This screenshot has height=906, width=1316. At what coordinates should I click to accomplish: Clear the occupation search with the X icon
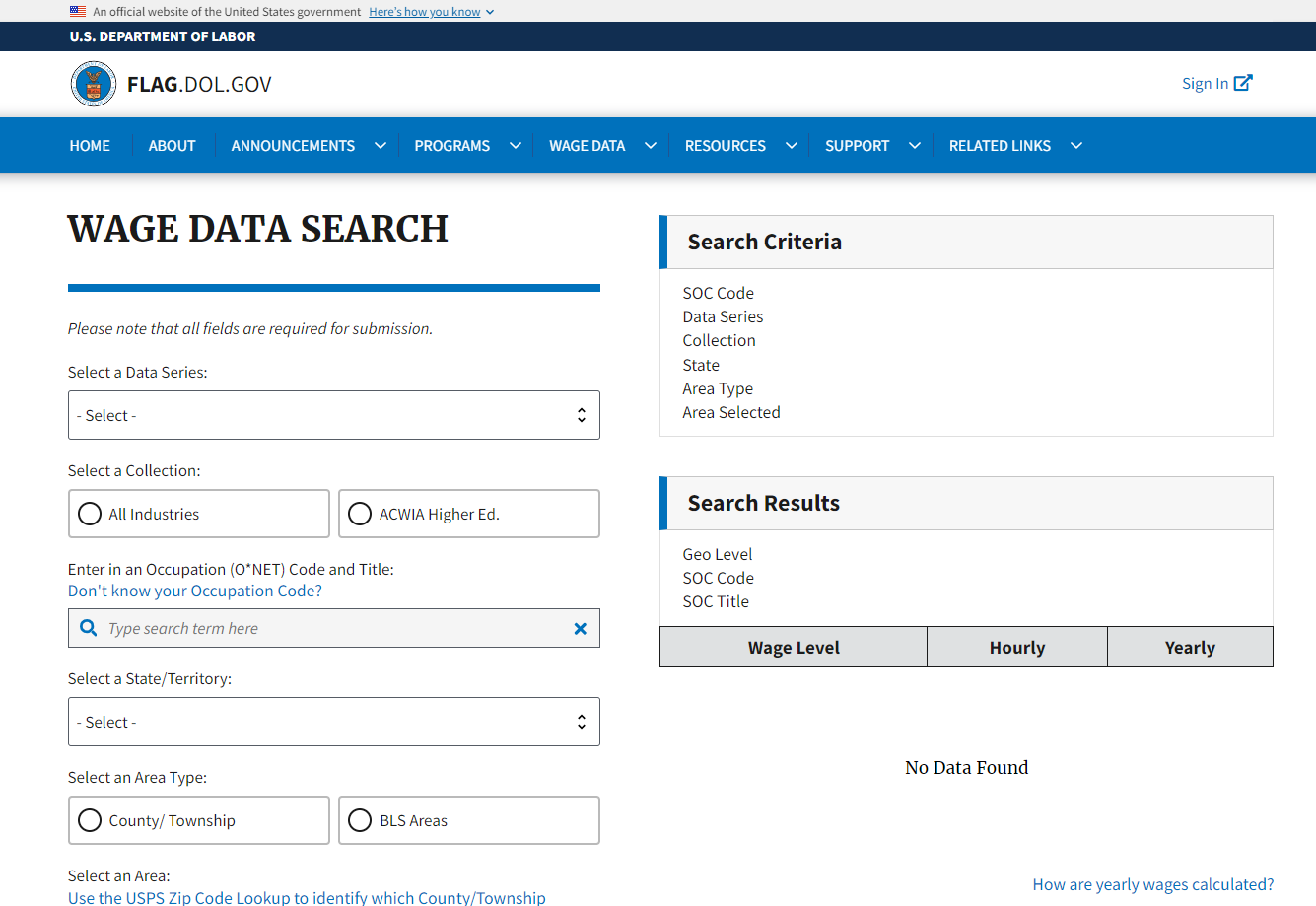tap(581, 629)
